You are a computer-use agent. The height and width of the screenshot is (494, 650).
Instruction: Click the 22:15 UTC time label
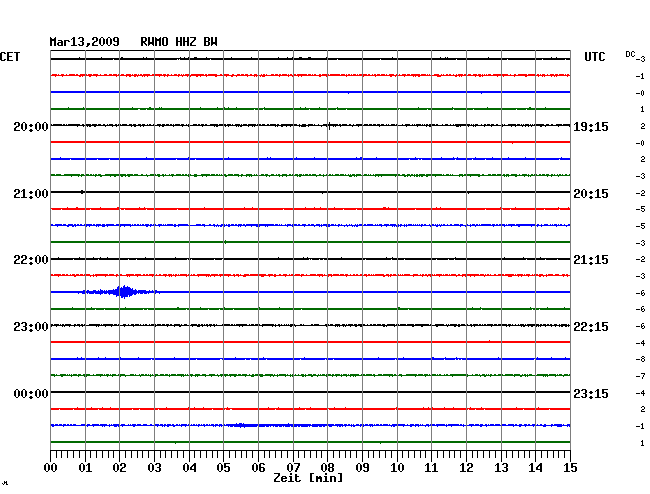tap(591, 327)
